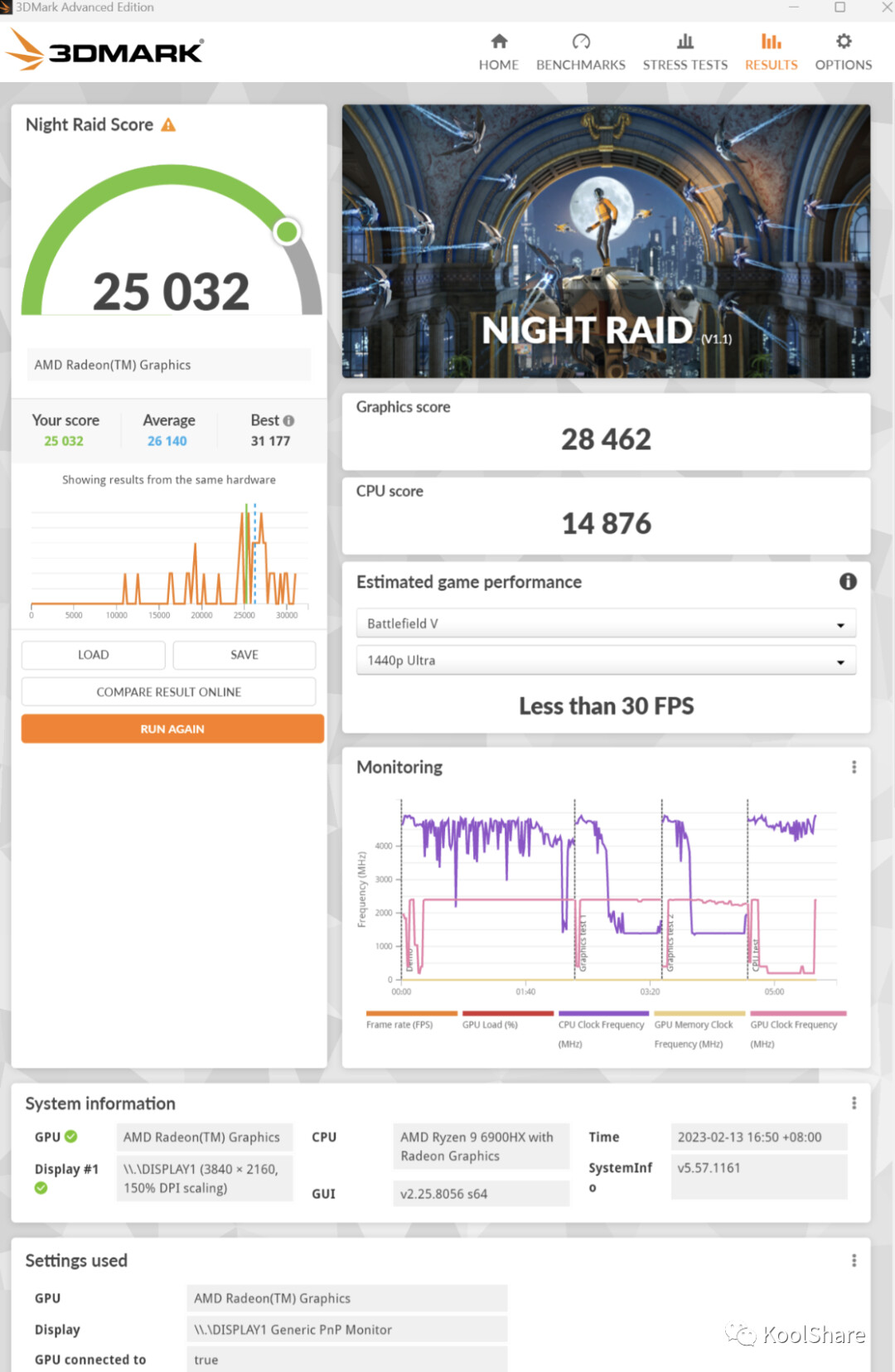Click COMPARE RESULT ONLINE button

click(168, 691)
